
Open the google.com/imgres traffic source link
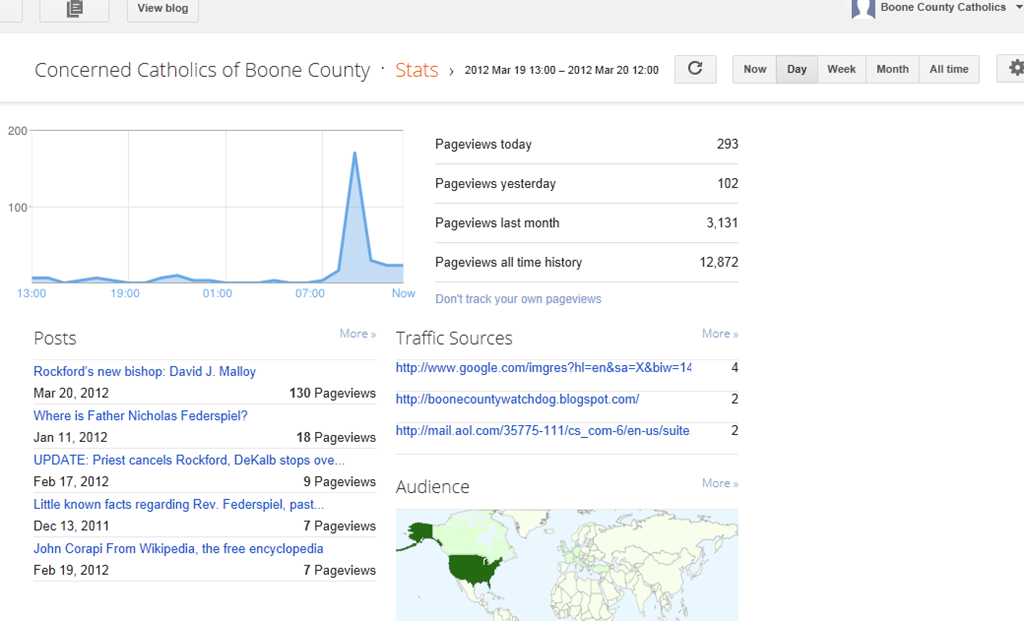click(543, 368)
